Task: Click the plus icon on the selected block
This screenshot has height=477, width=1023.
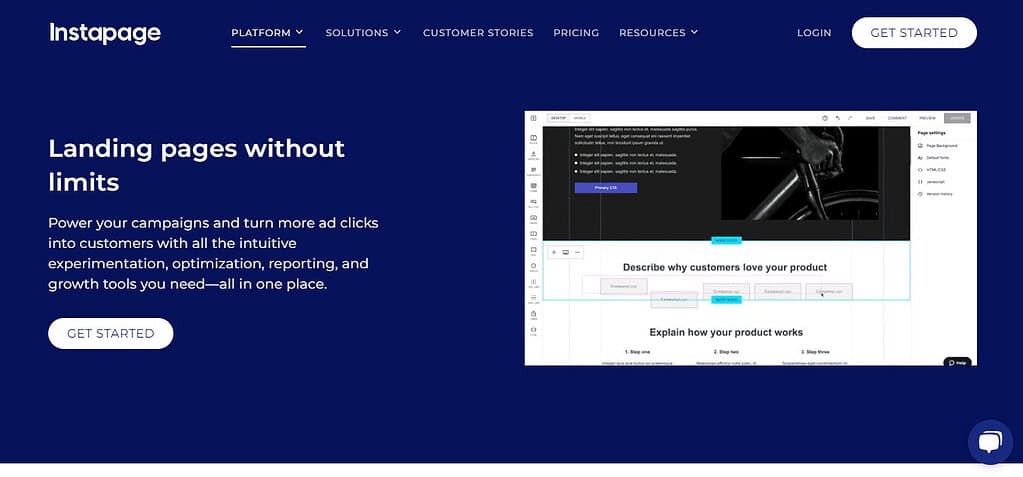Action: pos(555,252)
